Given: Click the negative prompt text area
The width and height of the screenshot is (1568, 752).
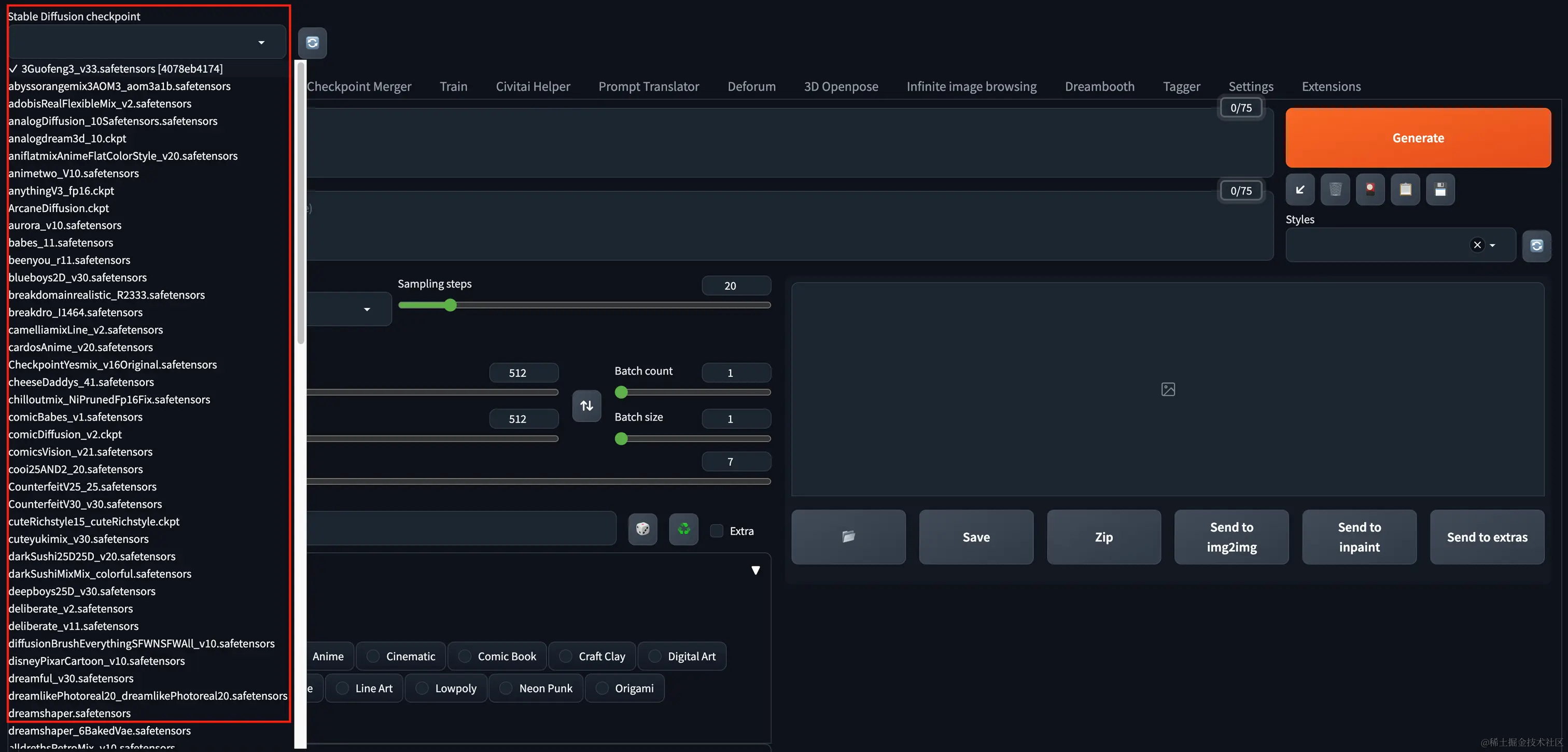Looking at the screenshot, I should coord(790,226).
